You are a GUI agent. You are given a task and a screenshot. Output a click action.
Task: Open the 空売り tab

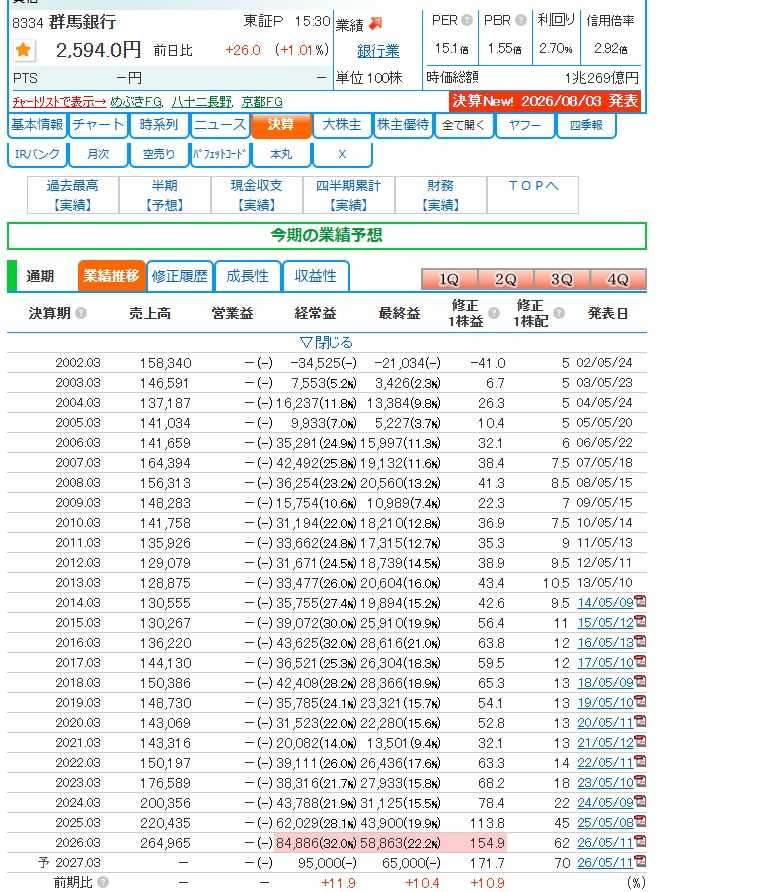pyautogui.click(x=159, y=154)
